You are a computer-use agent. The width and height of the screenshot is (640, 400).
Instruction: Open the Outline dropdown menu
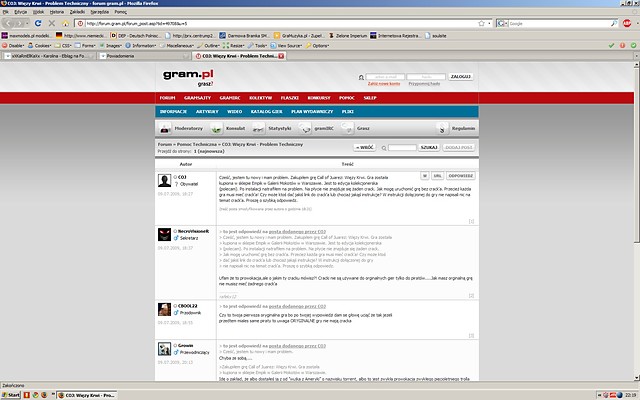click(x=209, y=46)
